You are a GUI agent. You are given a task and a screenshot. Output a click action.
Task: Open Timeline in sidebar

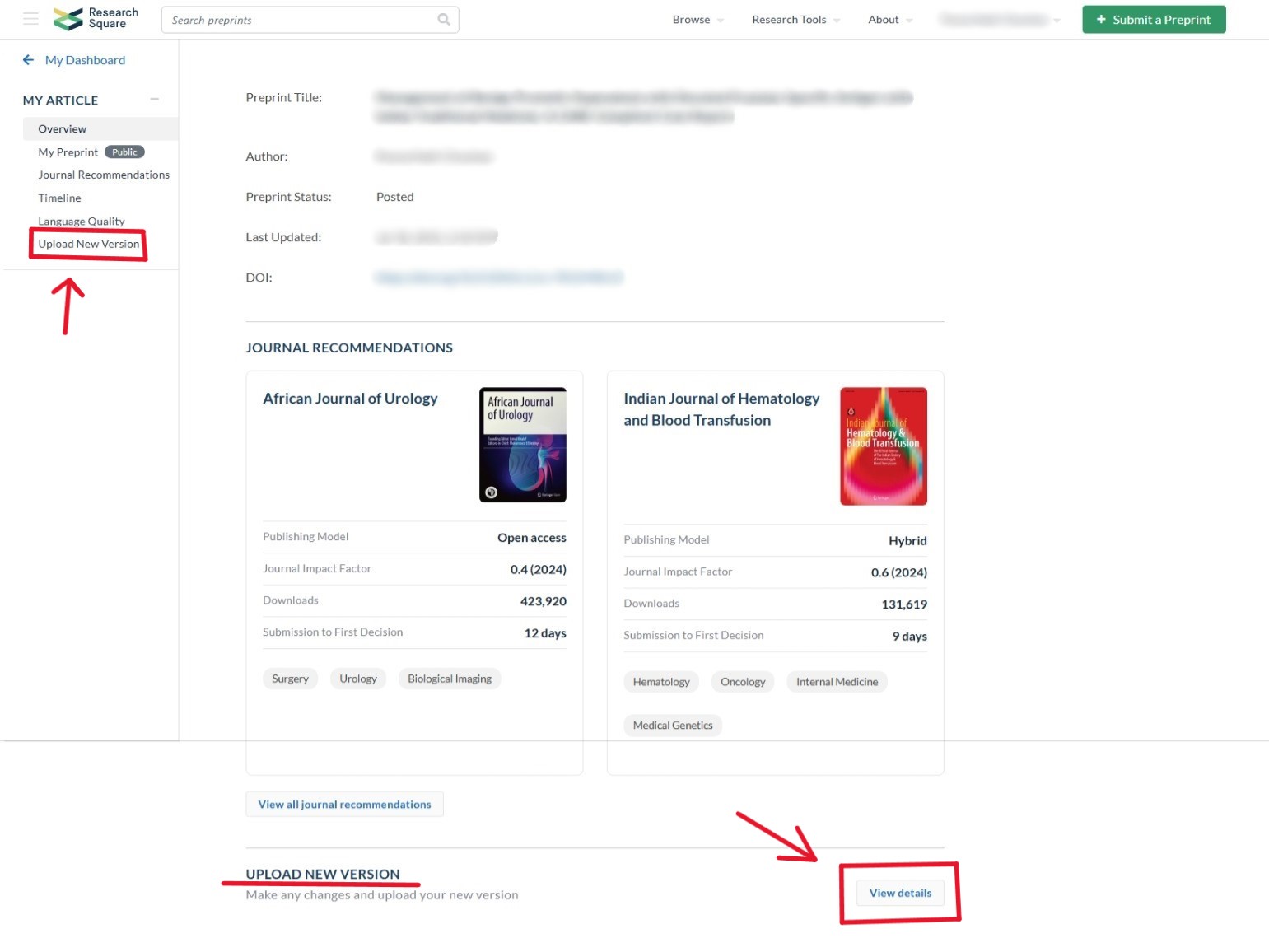click(x=59, y=198)
